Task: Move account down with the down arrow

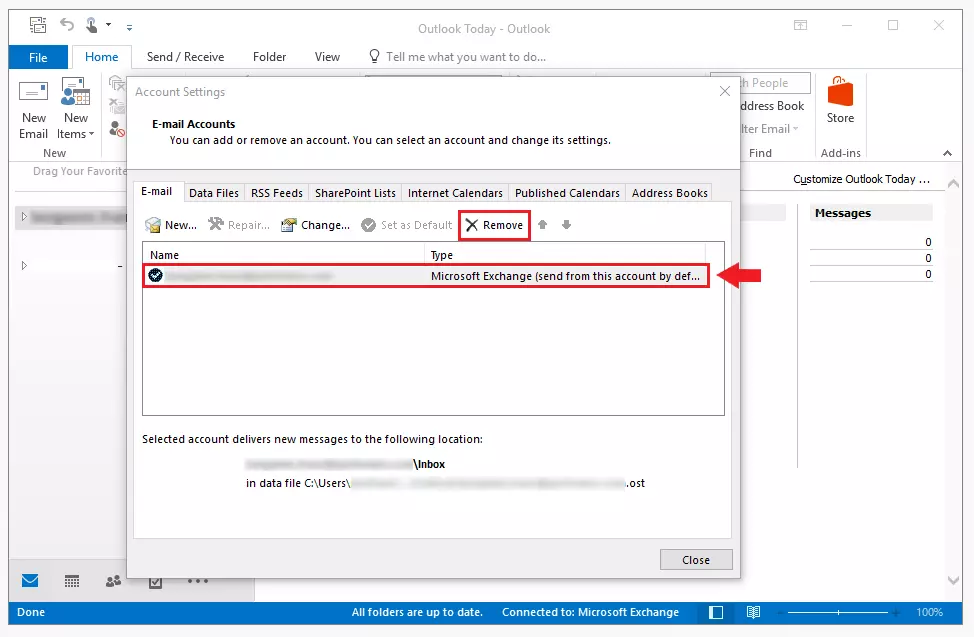Action: 566,225
